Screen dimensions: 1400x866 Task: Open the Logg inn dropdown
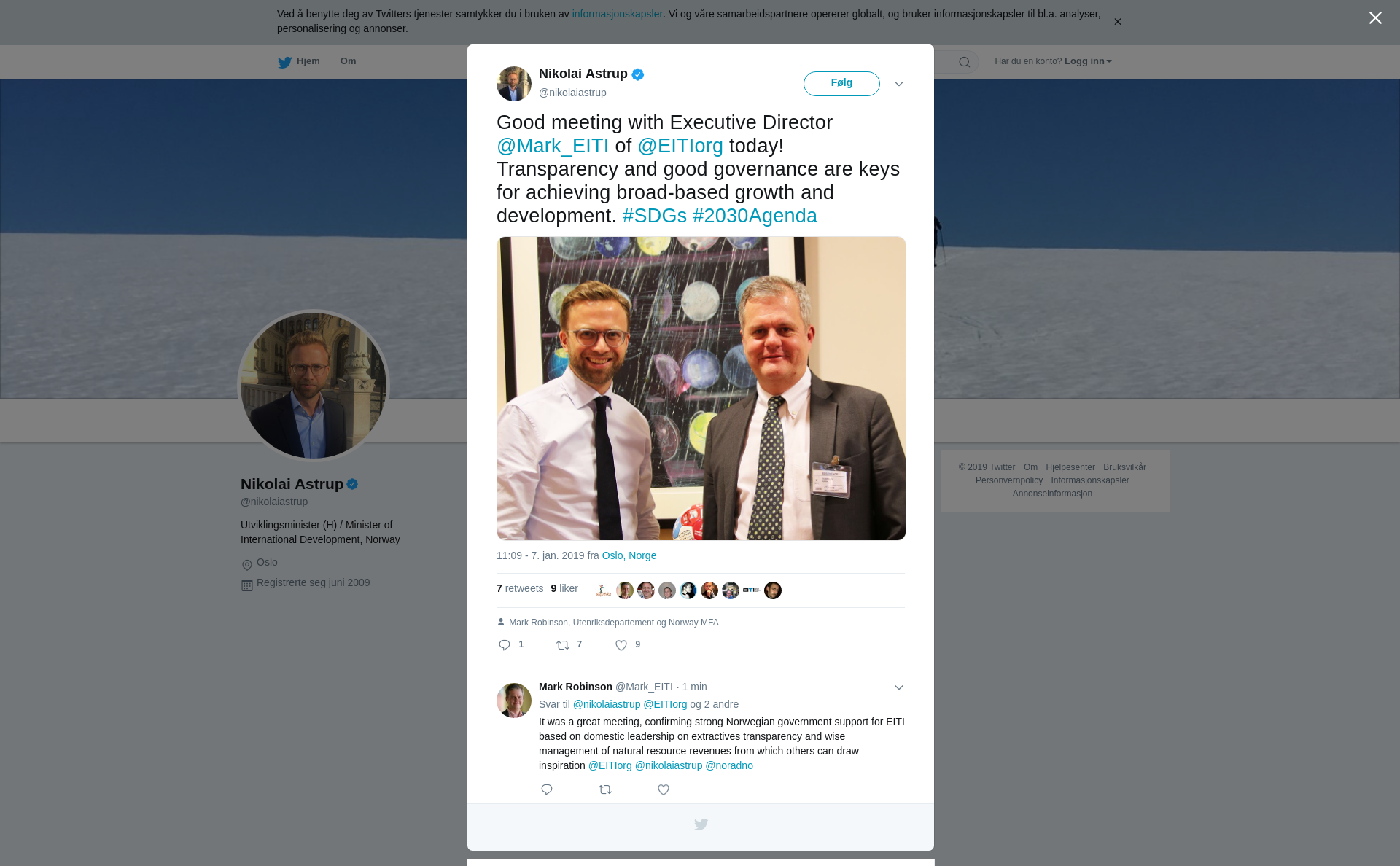tap(1087, 61)
